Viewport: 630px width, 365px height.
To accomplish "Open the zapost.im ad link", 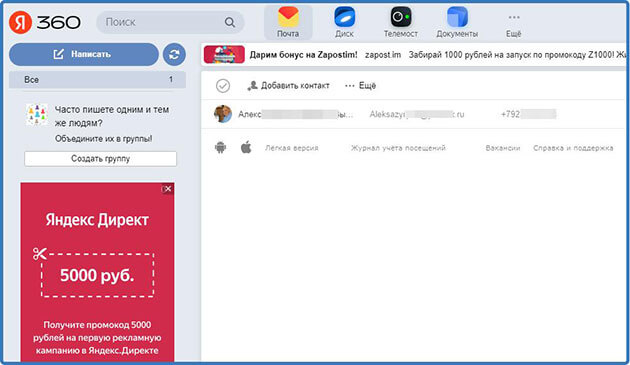I will 382,55.
